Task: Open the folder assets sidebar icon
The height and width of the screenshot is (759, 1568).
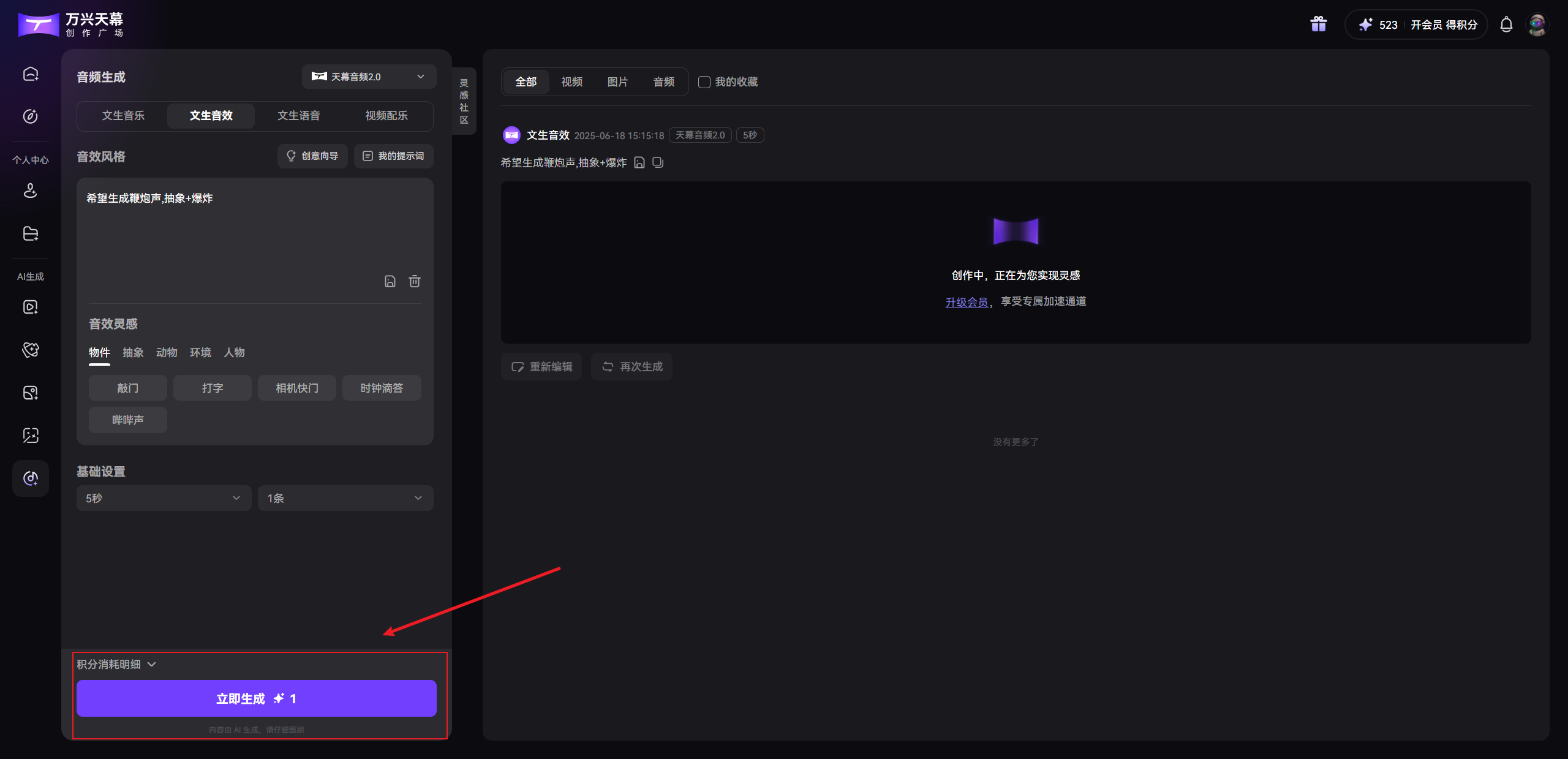Action: [31, 233]
